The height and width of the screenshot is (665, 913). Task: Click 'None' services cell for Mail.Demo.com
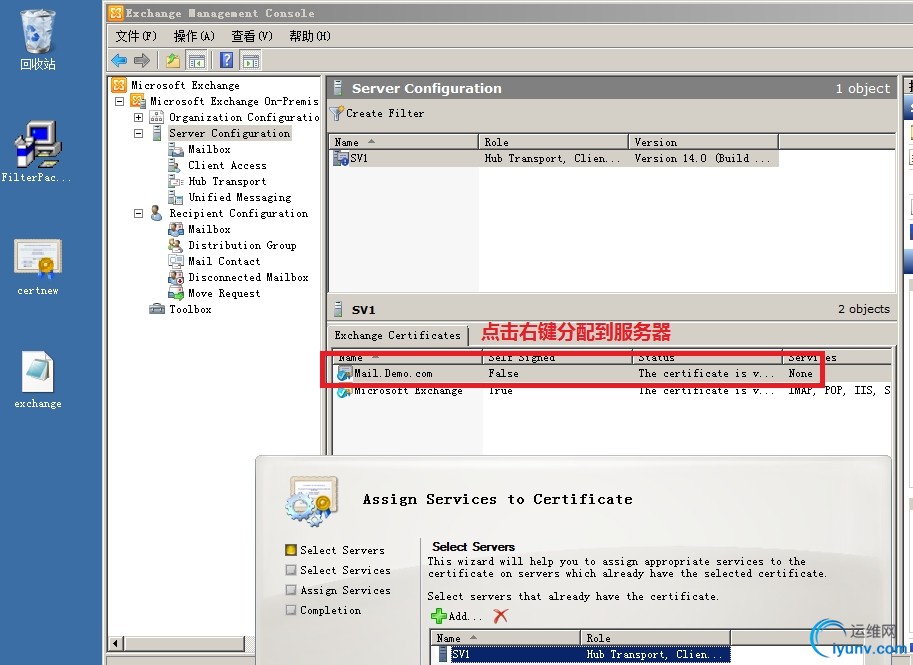(800, 373)
